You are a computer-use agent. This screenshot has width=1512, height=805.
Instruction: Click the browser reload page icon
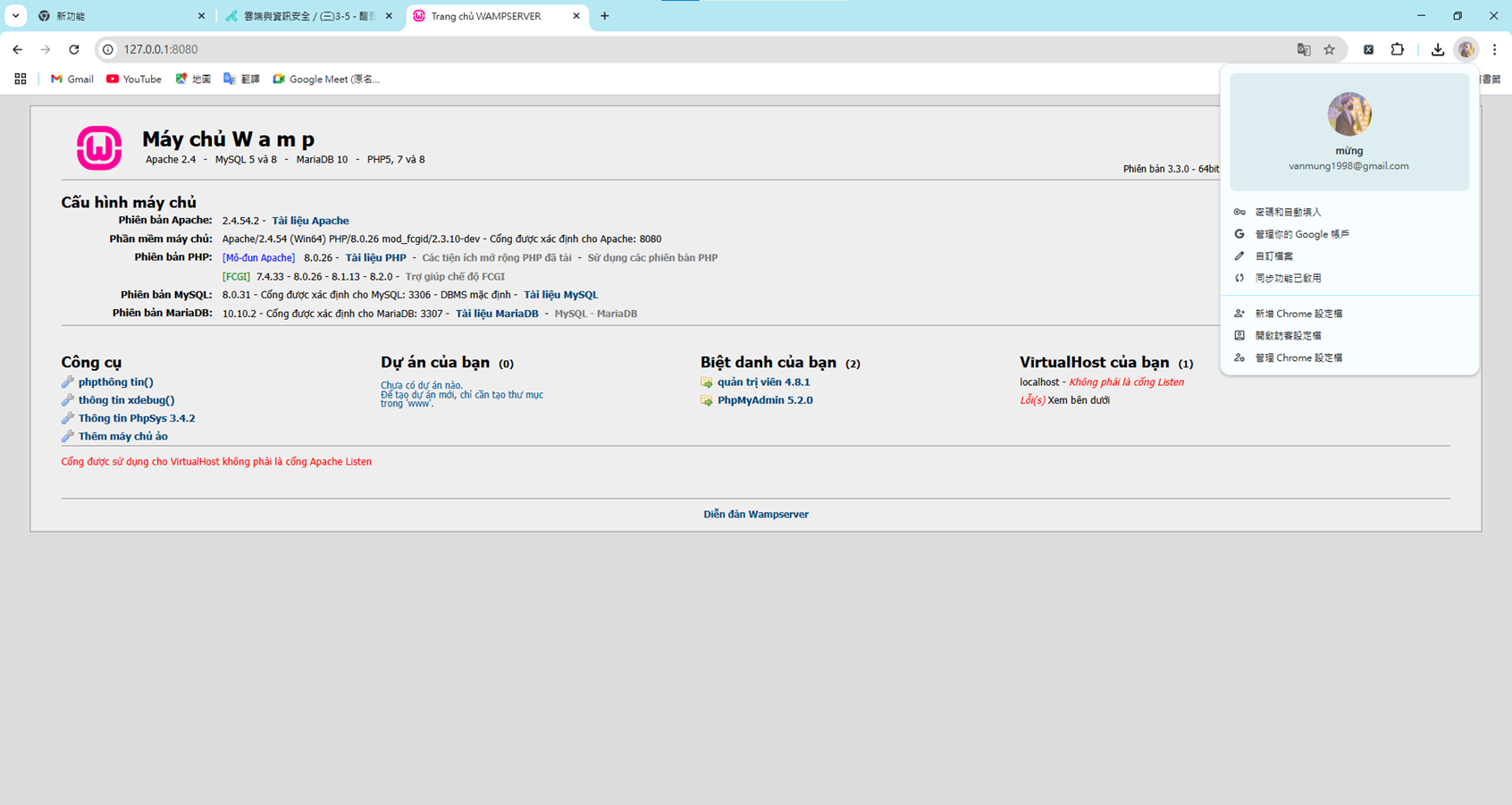point(74,50)
